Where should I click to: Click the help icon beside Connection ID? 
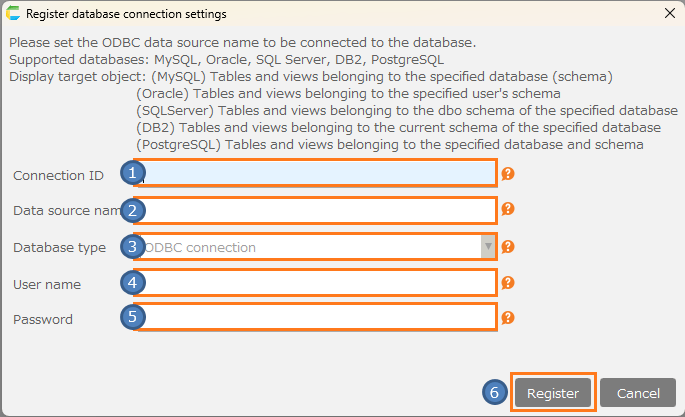508,174
